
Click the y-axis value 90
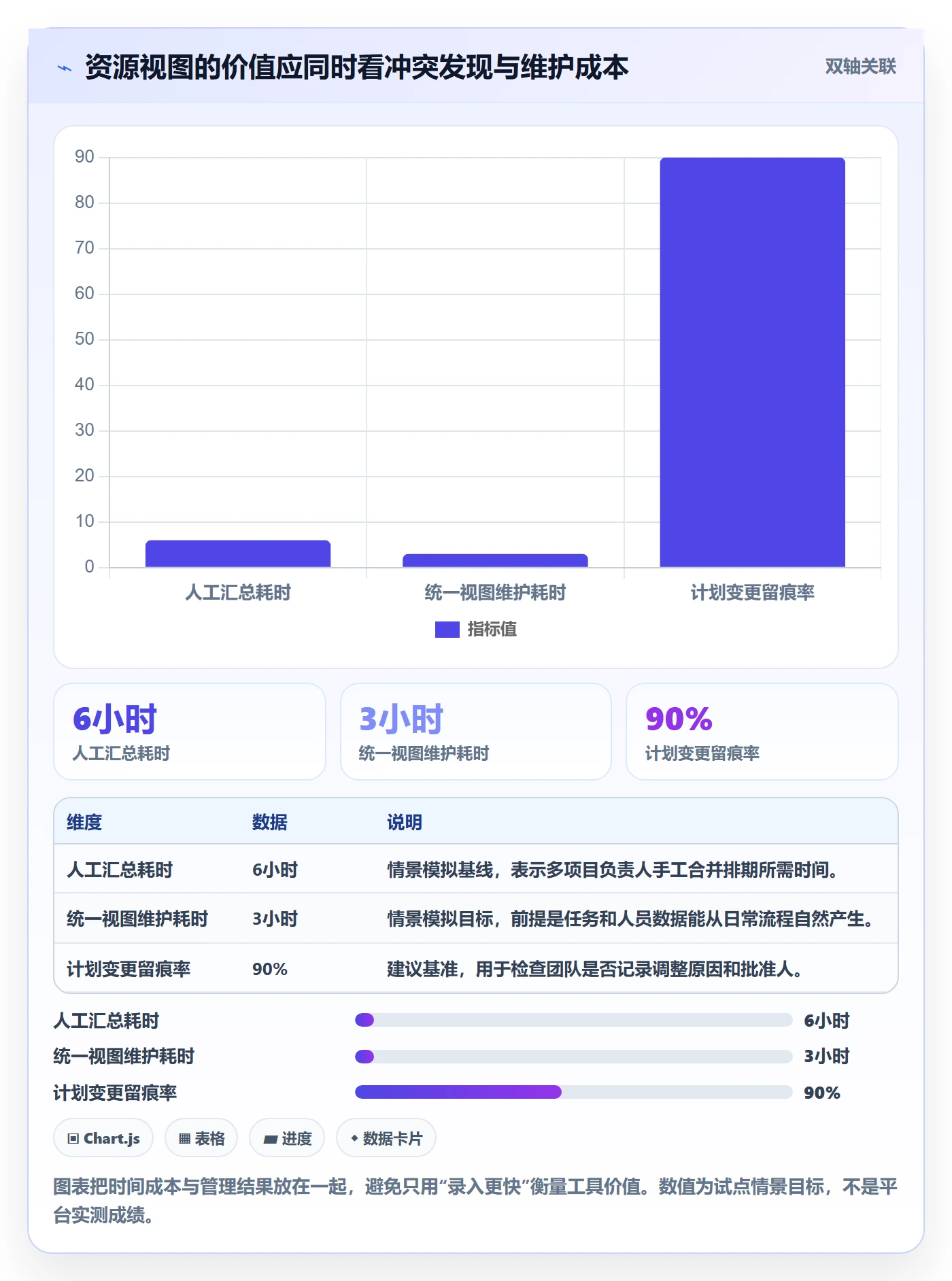coord(84,157)
